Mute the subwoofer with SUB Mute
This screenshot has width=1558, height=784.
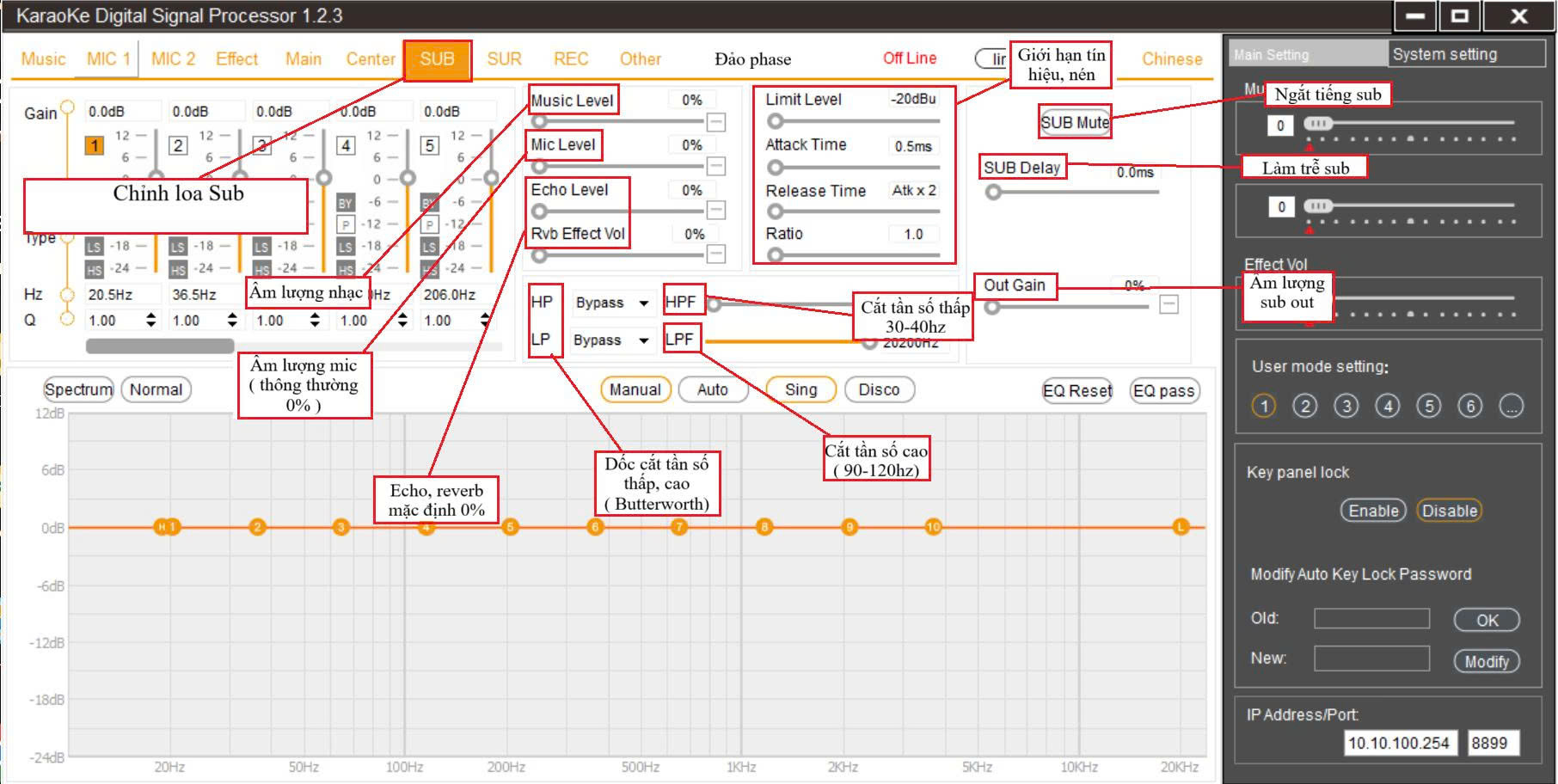coord(1075,122)
